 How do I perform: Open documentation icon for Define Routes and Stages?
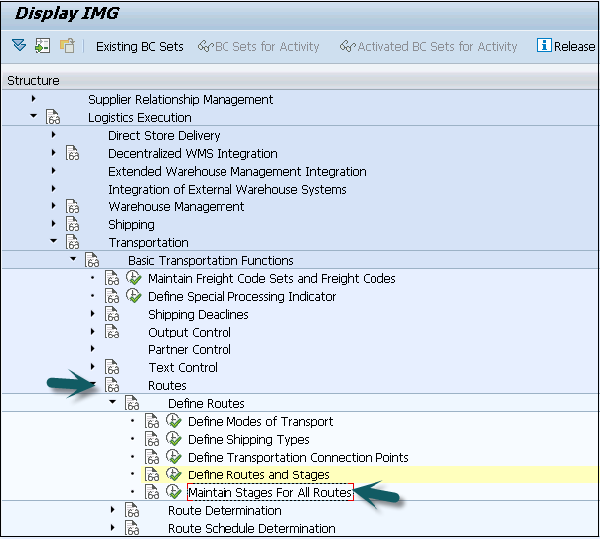(x=152, y=475)
